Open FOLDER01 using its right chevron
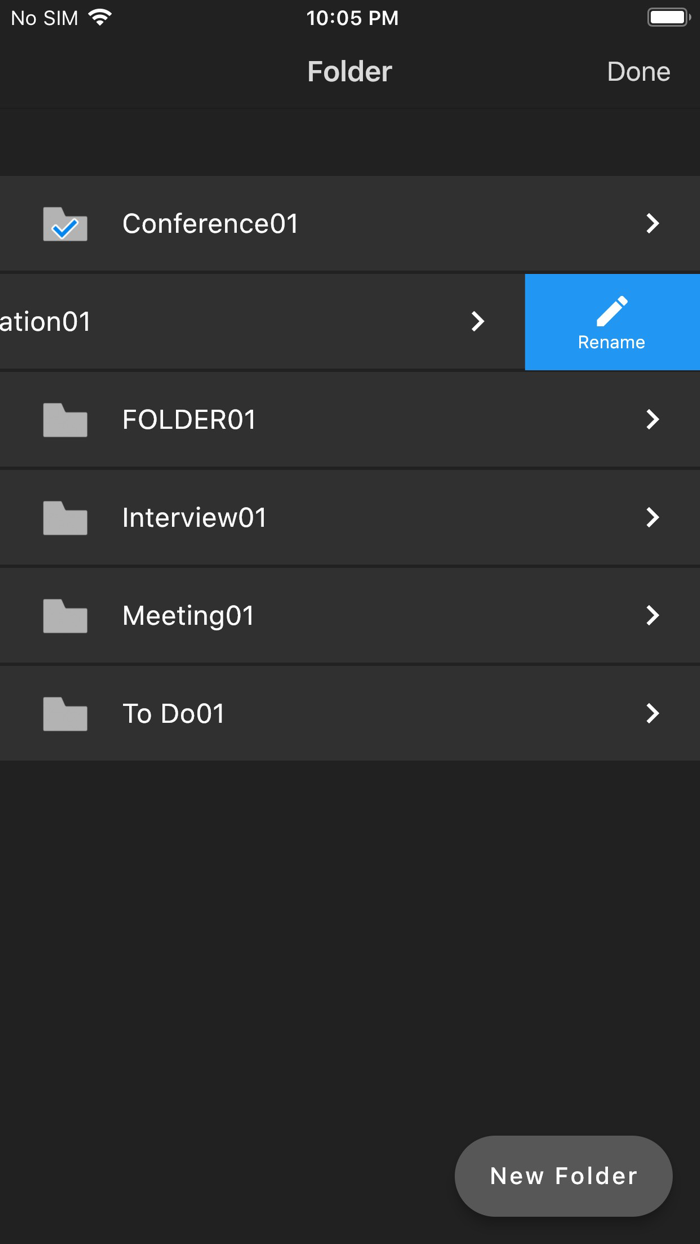Image resolution: width=700 pixels, height=1244 pixels. pyautogui.click(x=653, y=419)
